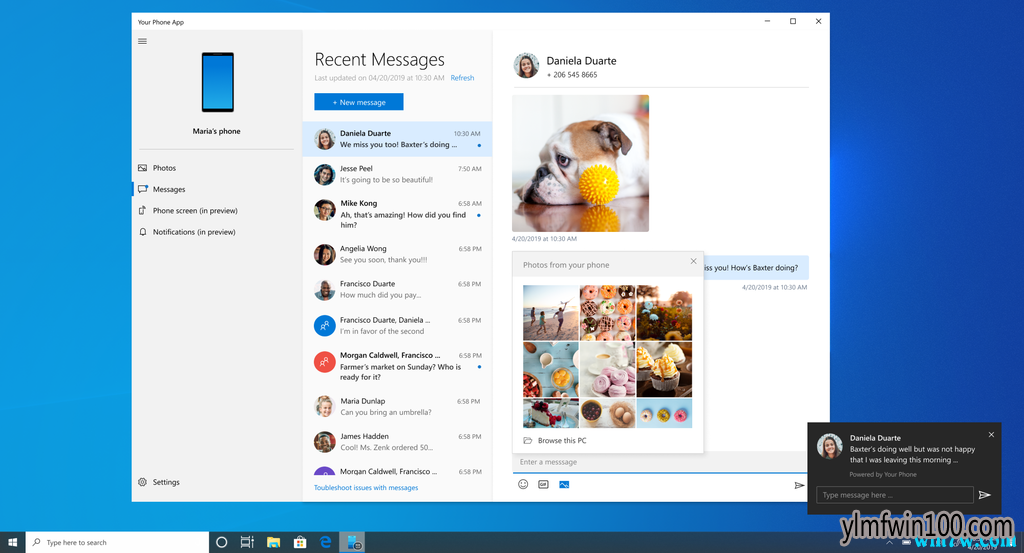This screenshot has width=1024, height=553.
Task: Select the cupcakes photo
Action: 664,370
